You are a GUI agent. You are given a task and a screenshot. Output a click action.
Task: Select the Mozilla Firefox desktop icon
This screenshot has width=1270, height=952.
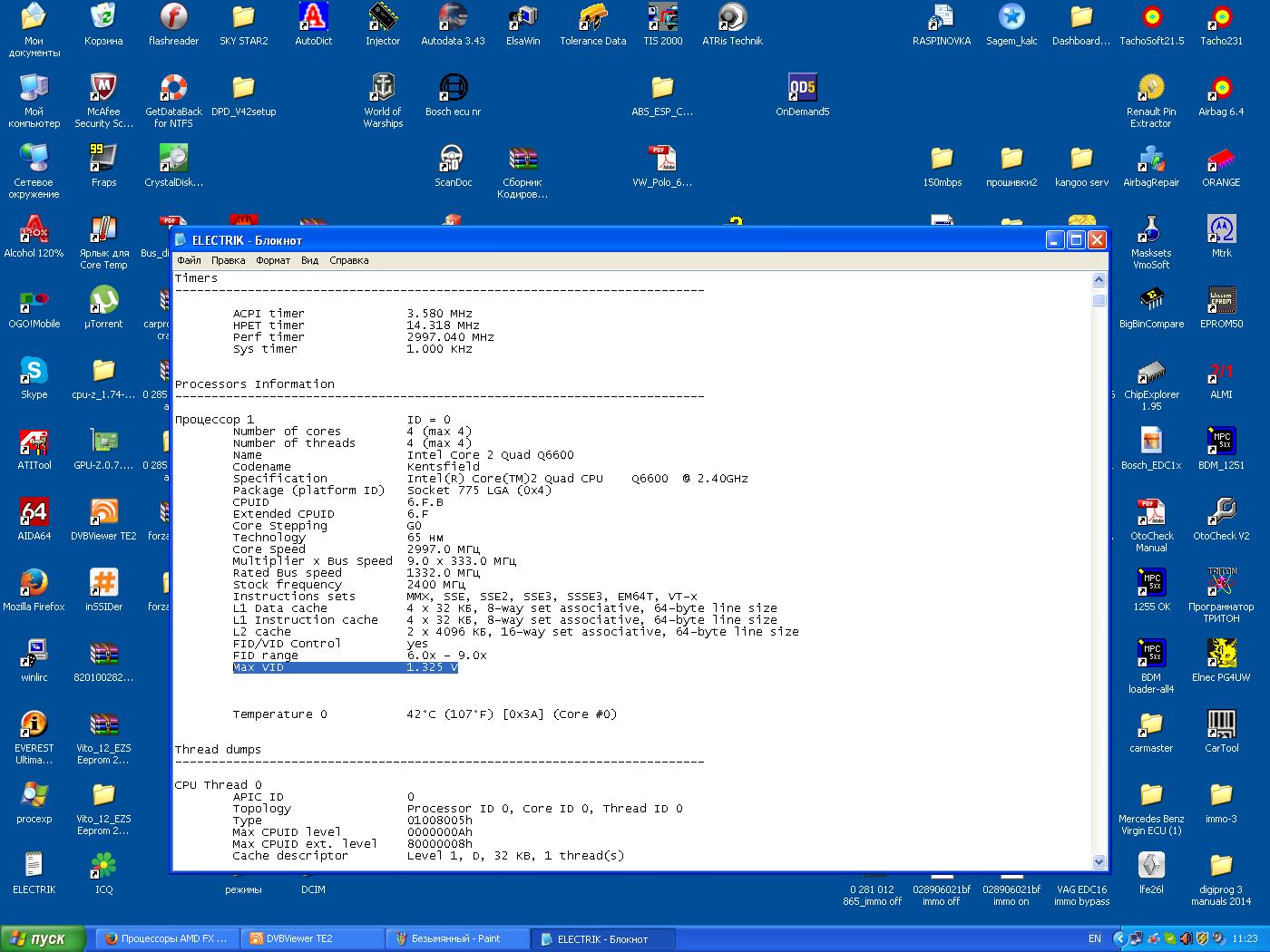[x=34, y=590]
